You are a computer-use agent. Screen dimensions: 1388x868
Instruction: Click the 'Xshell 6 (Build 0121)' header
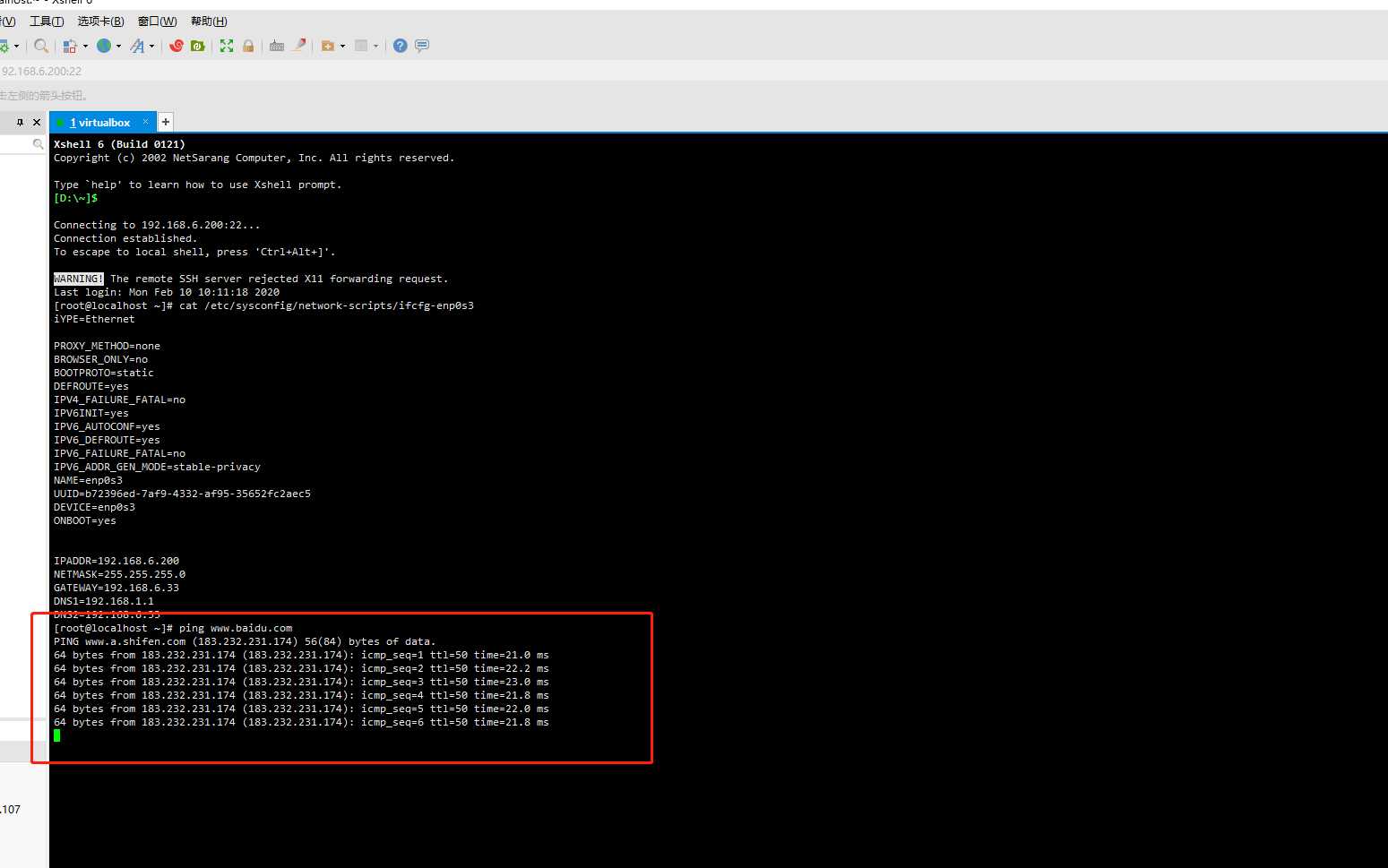coord(119,144)
